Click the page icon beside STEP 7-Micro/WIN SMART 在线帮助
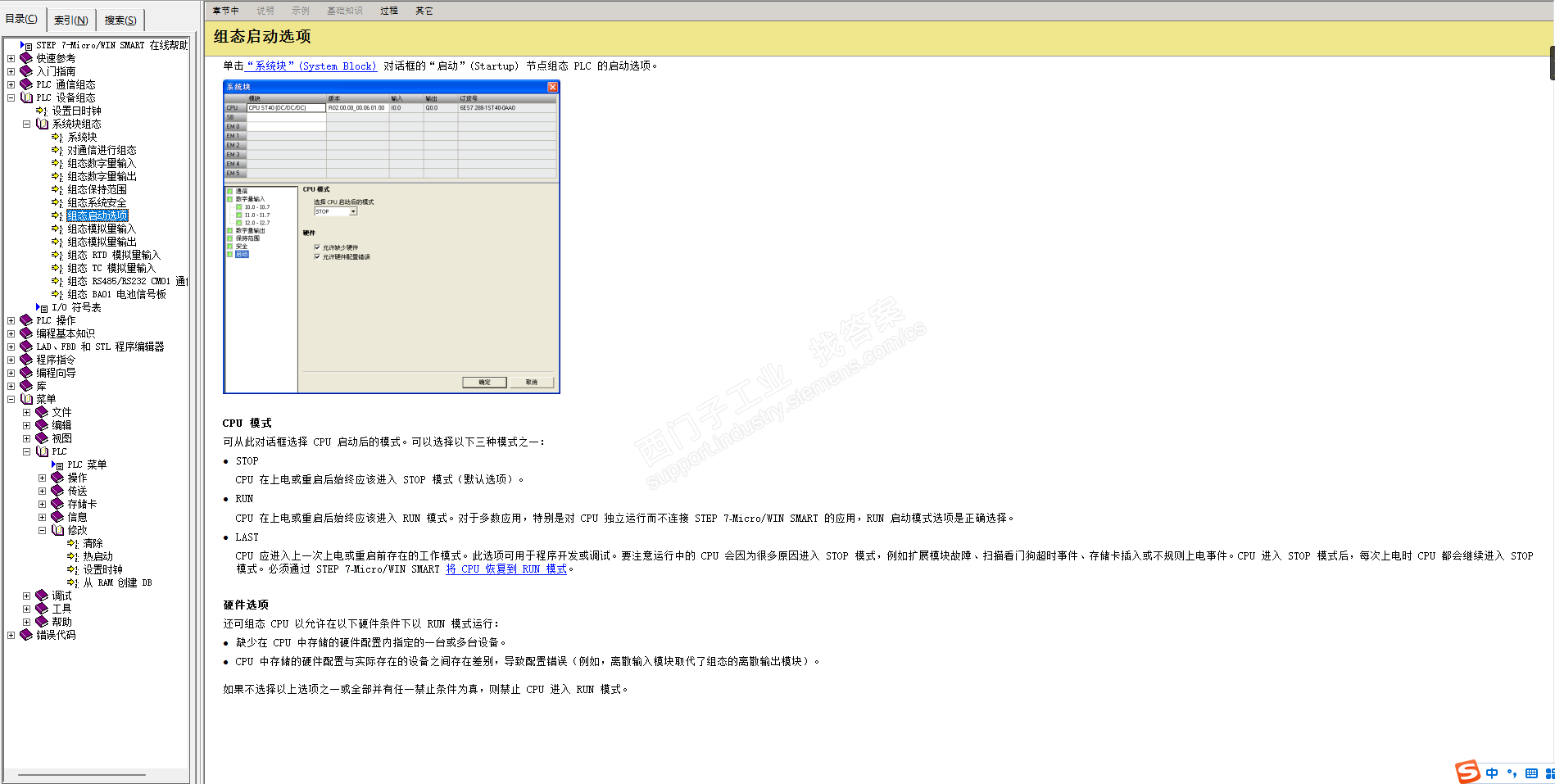This screenshot has height=784, width=1555. [26, 46]
